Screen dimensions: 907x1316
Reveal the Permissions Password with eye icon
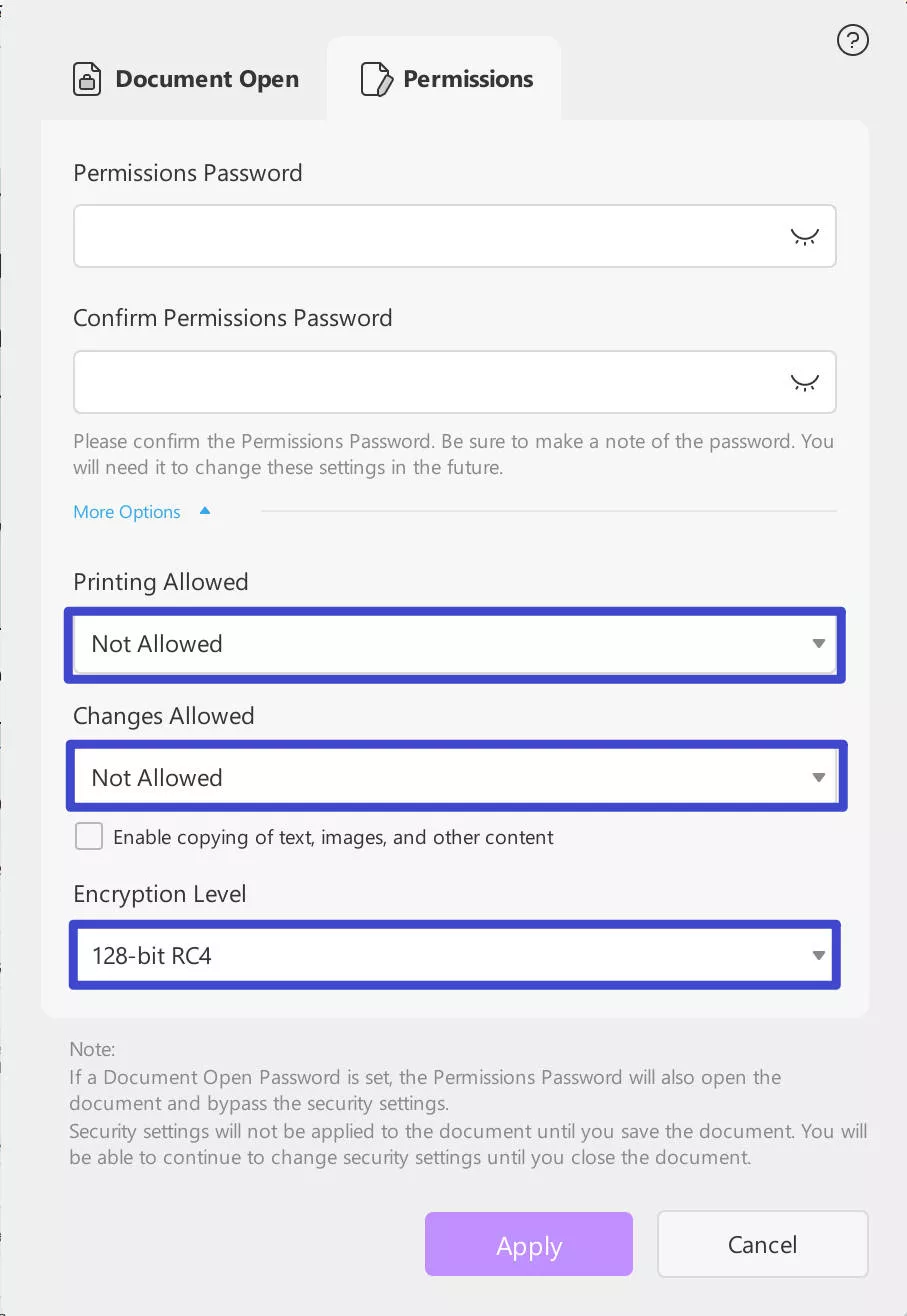click(804, 237)
